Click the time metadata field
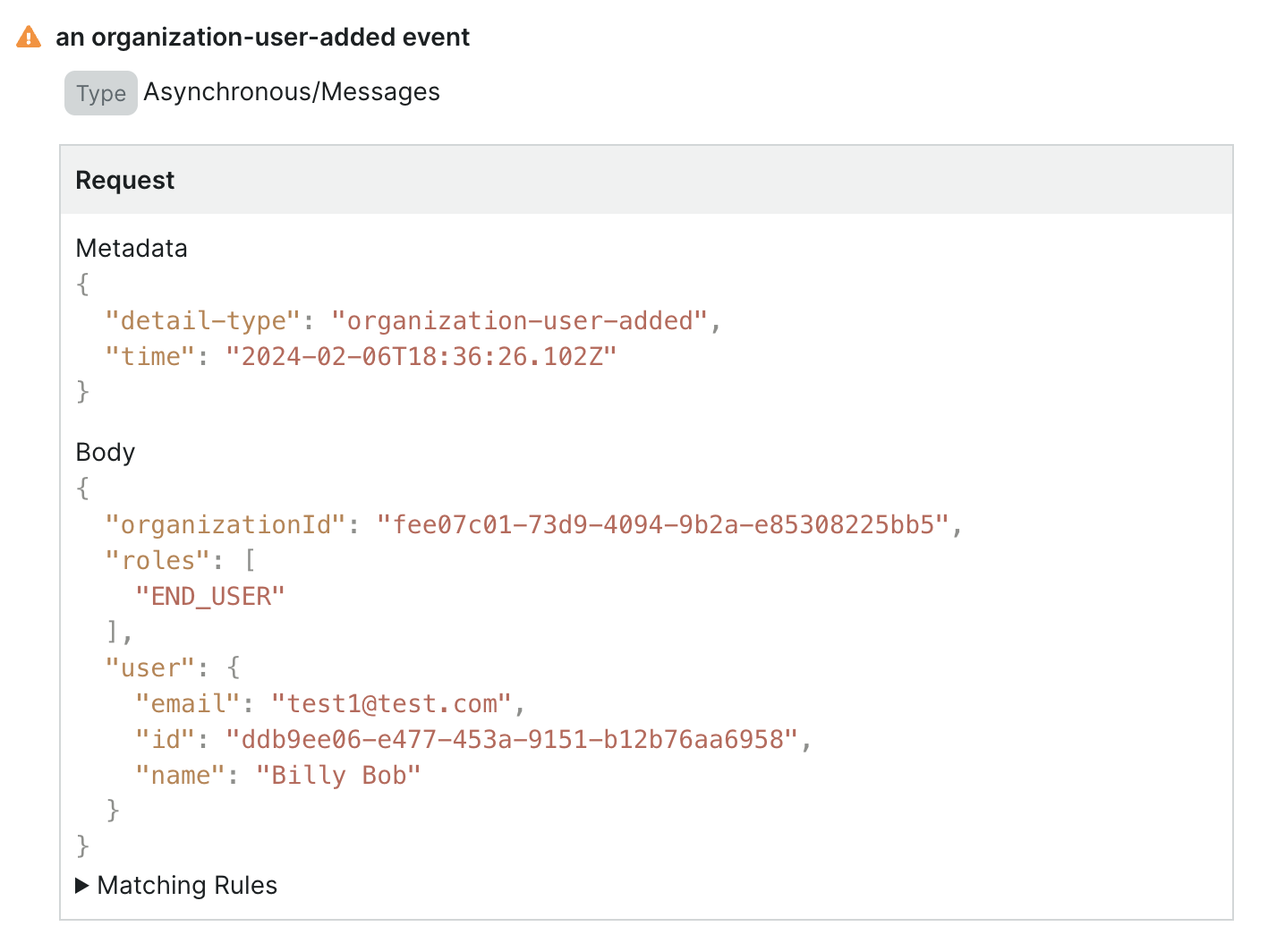The image size is (1285, 952). [x=149, y=356]
